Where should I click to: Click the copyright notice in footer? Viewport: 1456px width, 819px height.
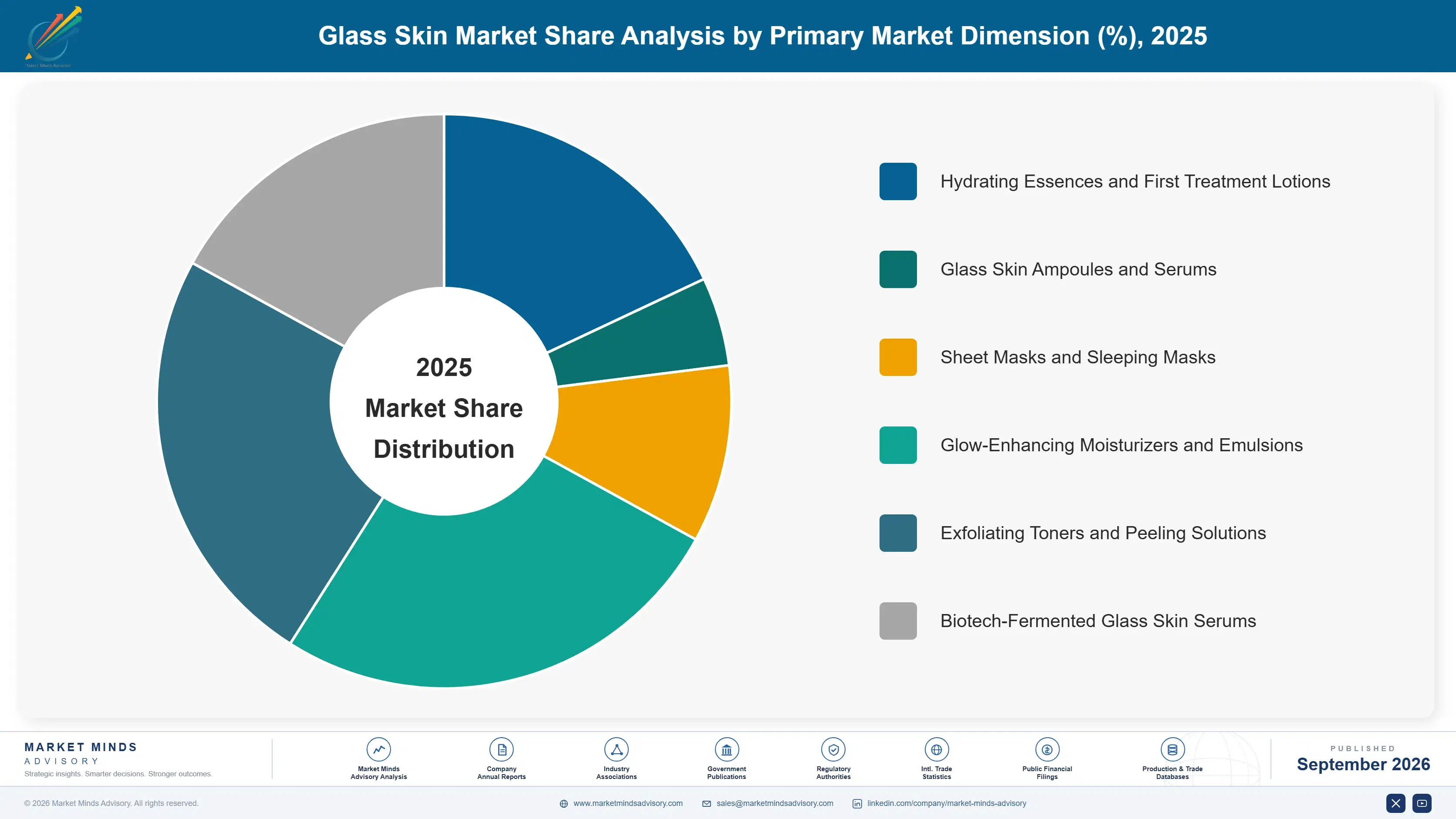tap(111, 803)
